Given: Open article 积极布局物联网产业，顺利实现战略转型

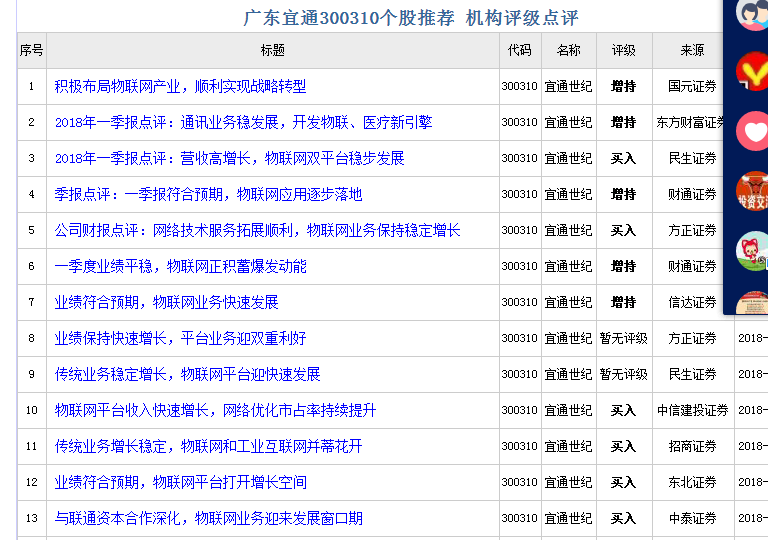Looking at the screenshot, I should pyautogui.click(x=180, y=87).
